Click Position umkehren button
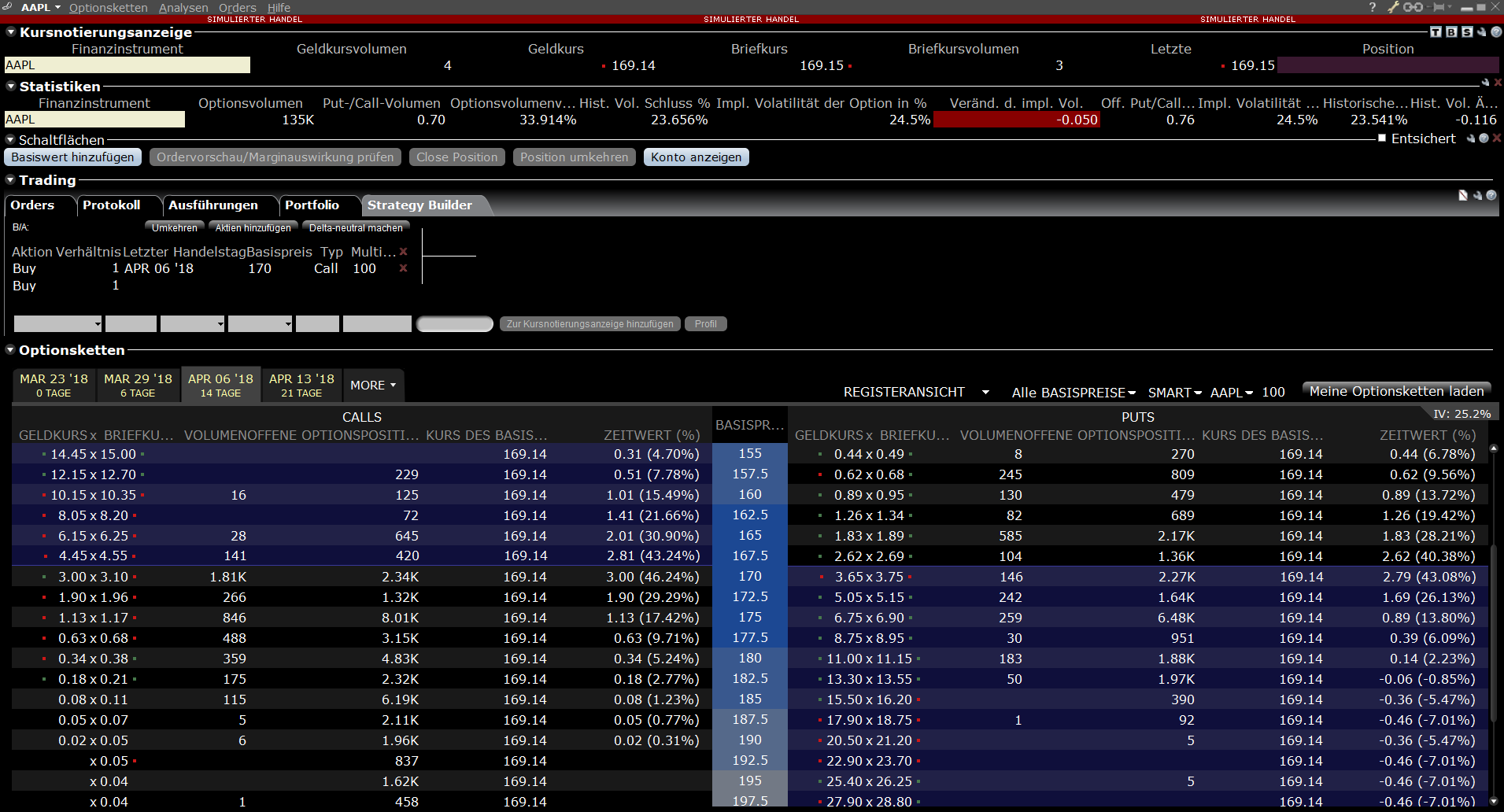This screenshot has height=812, width=1504. point(575,157)
